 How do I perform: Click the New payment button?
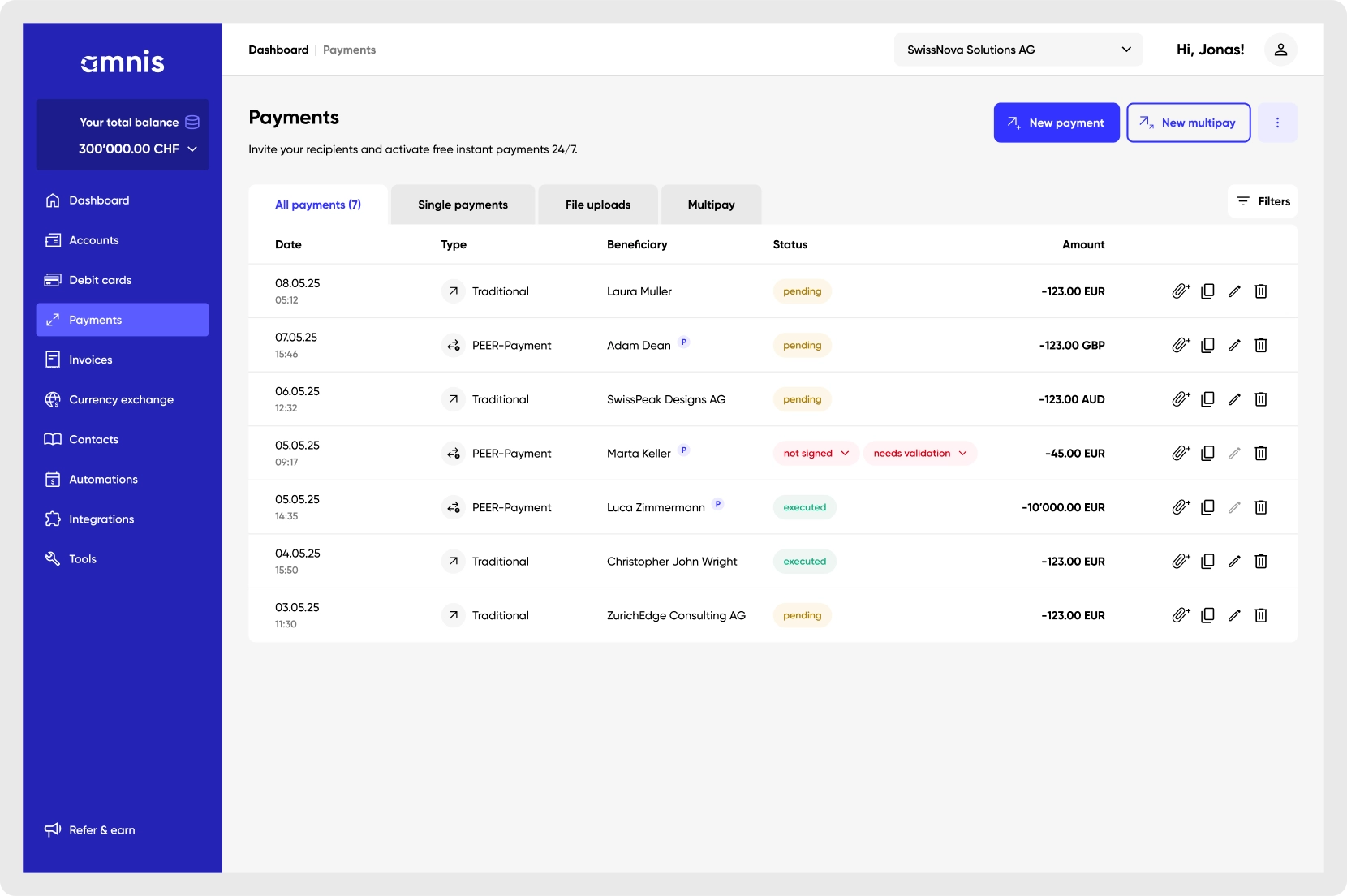(1057, 123)
